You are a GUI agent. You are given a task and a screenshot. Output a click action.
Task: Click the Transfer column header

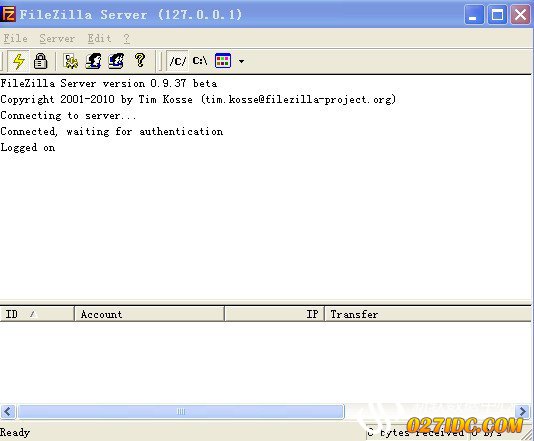click(428, 314)
